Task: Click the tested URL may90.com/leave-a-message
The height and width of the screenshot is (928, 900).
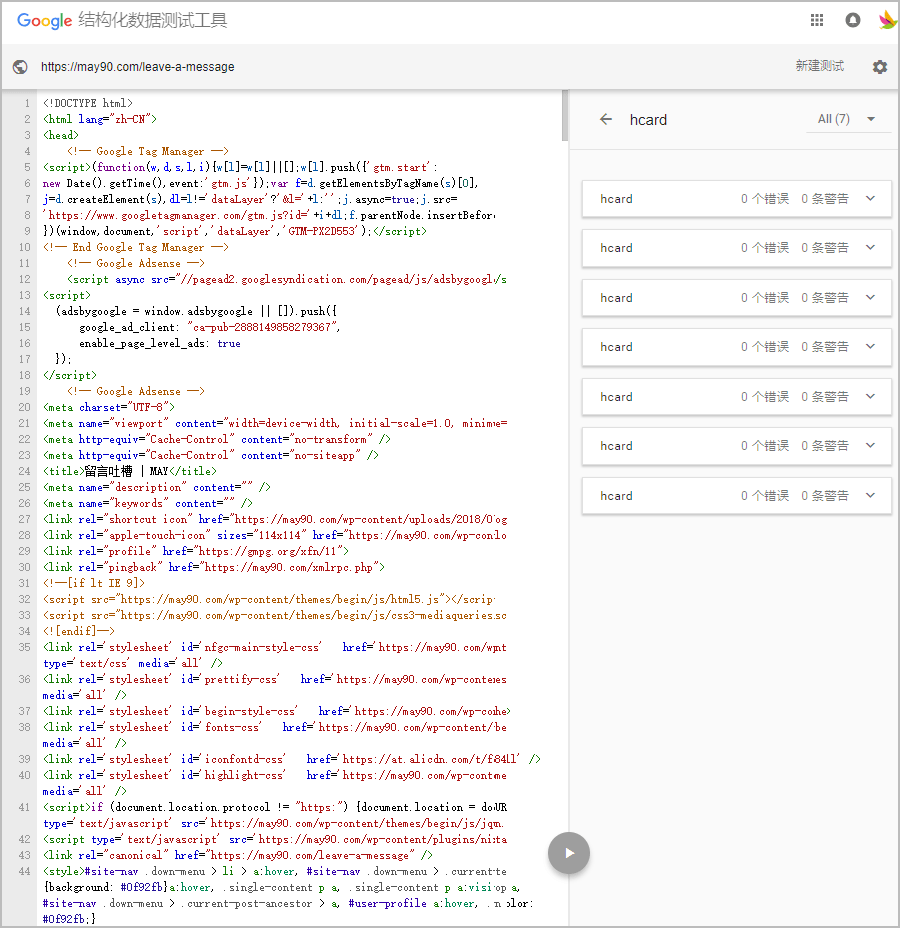Action: [138, 67]
